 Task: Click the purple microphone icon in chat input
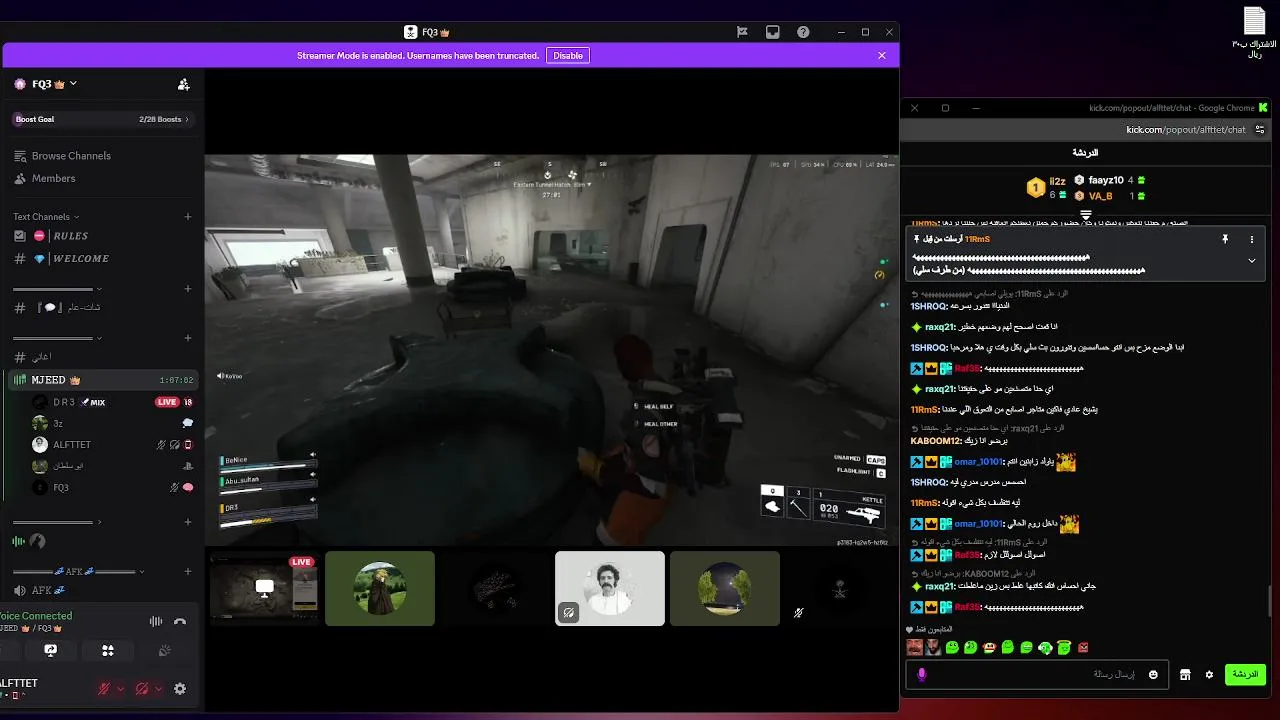point(921,675)
